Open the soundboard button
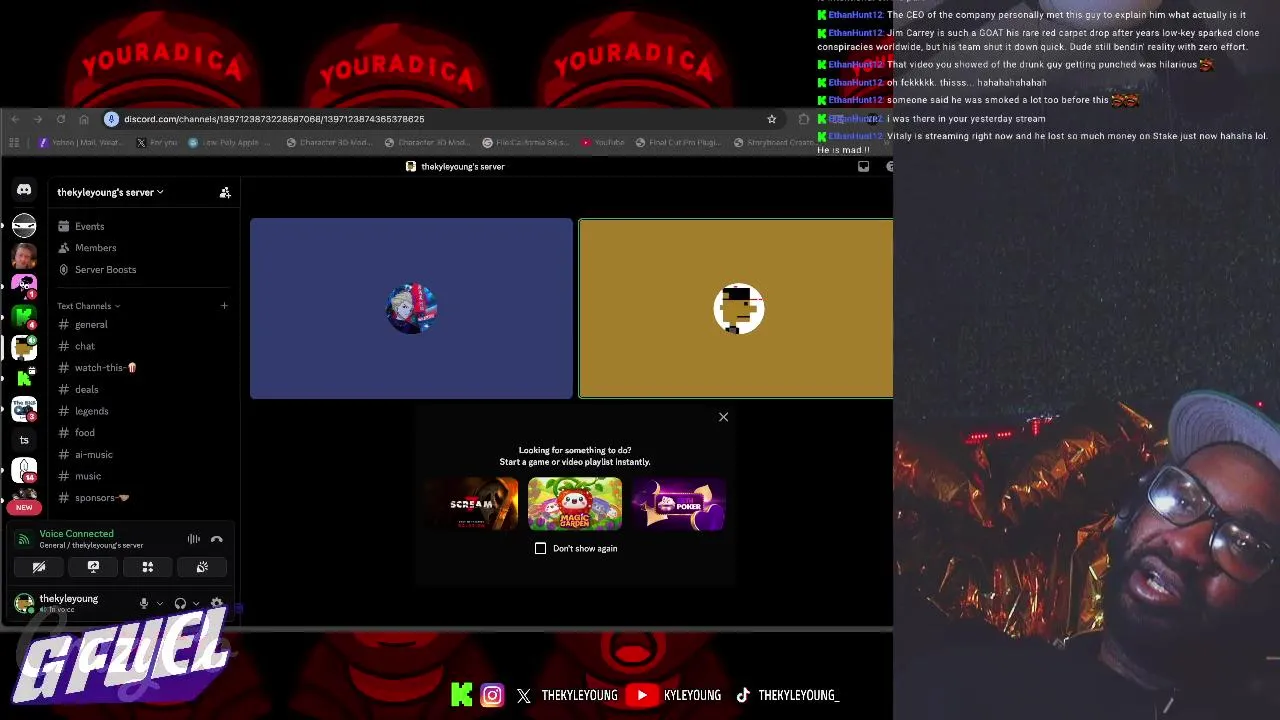The image size is (1280, 720). [202, 567]
